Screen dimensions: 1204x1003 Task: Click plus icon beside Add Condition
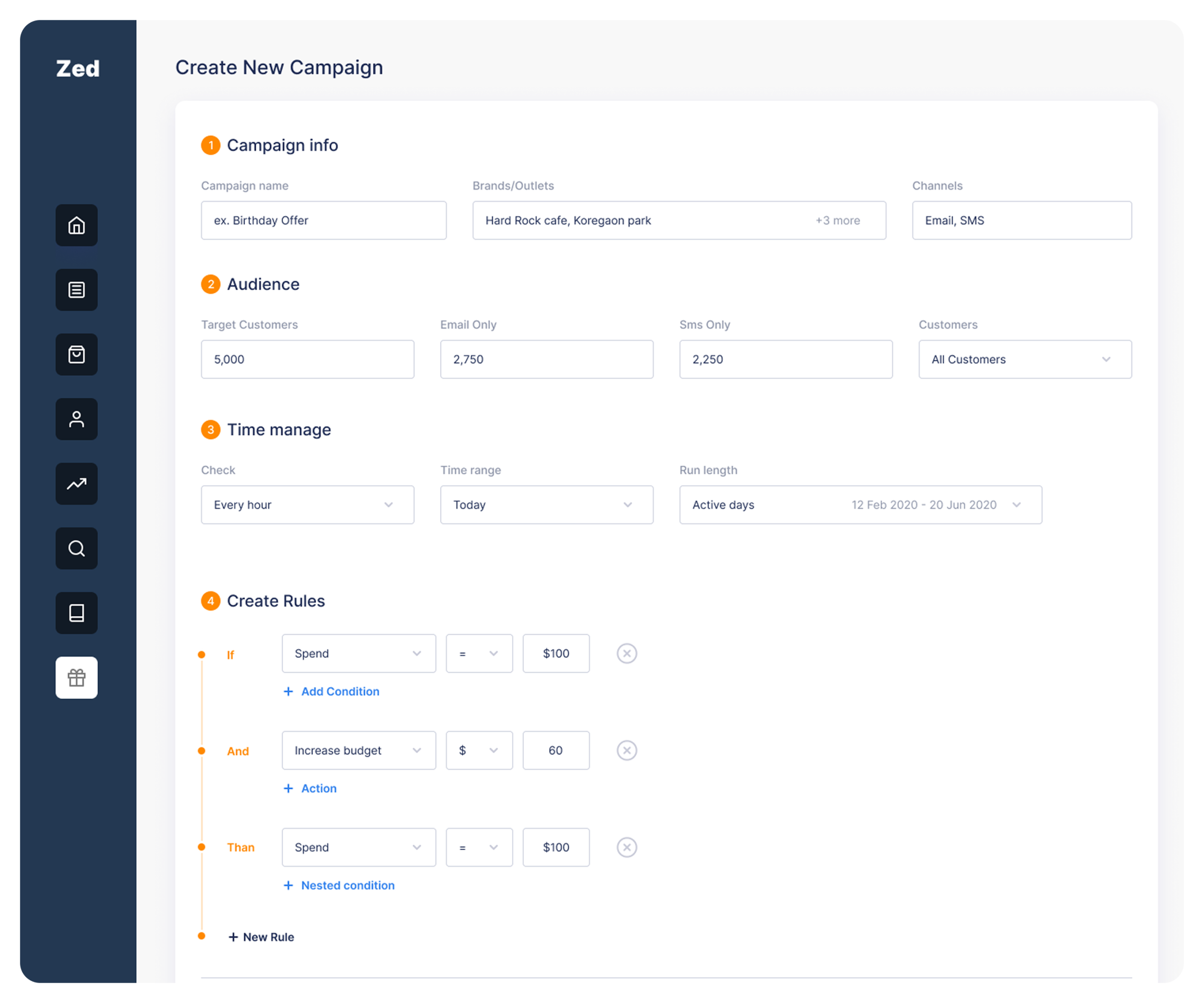tap(288, 692)
